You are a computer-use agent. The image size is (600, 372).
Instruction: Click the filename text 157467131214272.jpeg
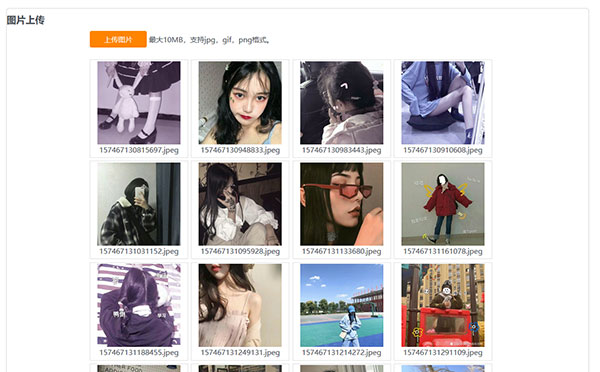341,352
